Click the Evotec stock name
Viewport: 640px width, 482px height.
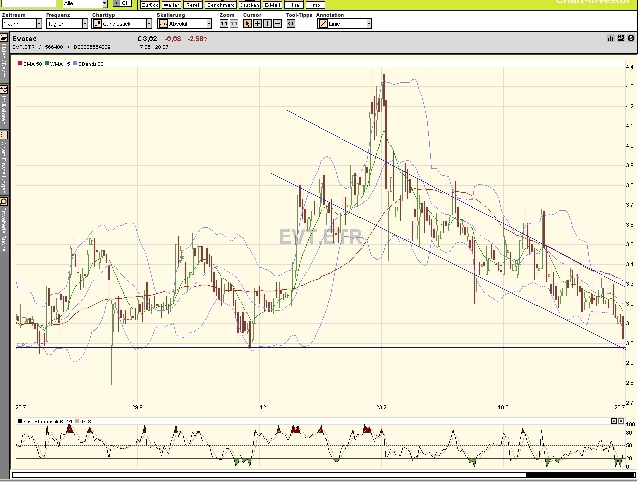pos(24,38)
